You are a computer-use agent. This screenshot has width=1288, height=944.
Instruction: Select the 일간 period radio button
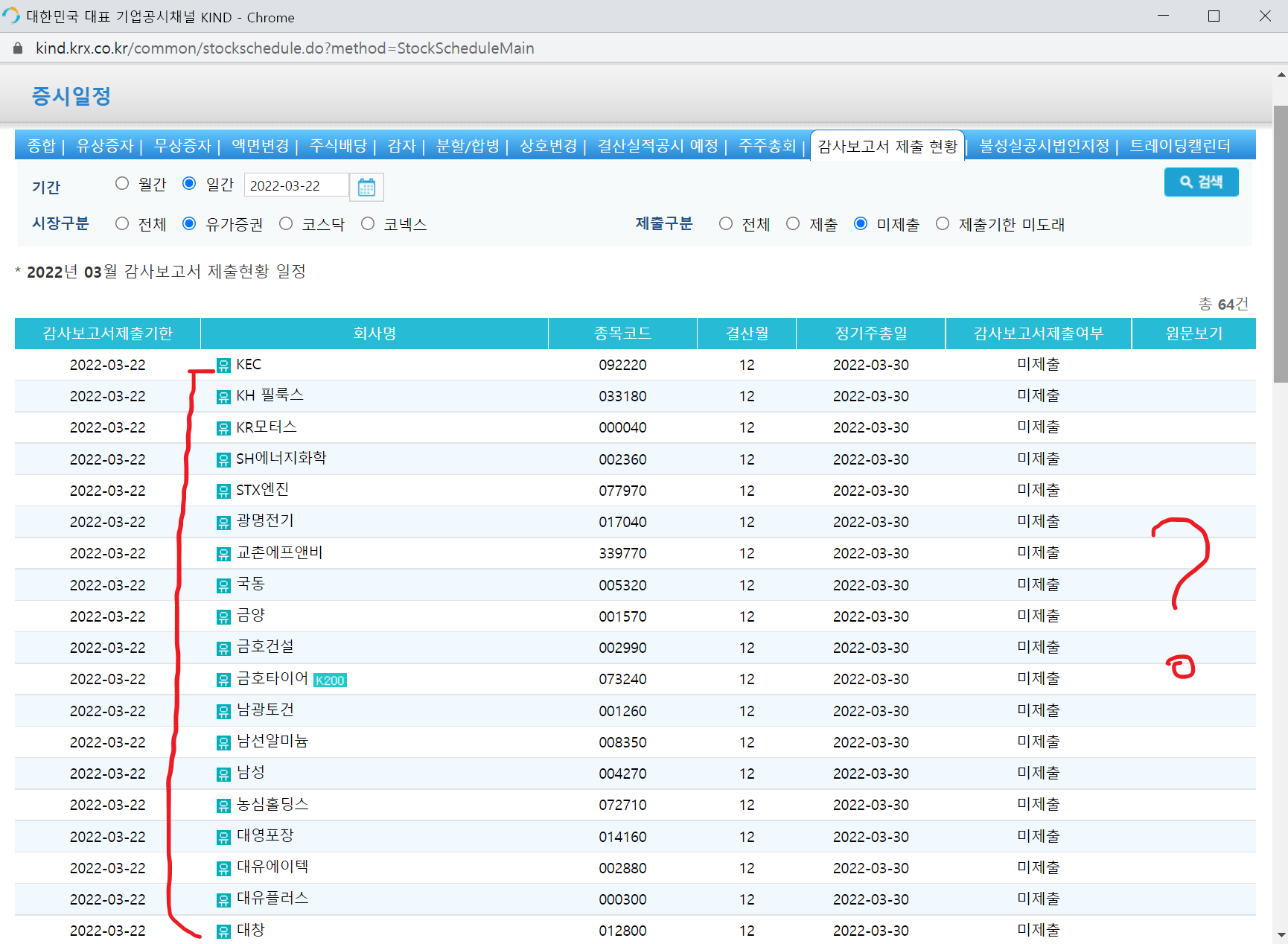189,183
